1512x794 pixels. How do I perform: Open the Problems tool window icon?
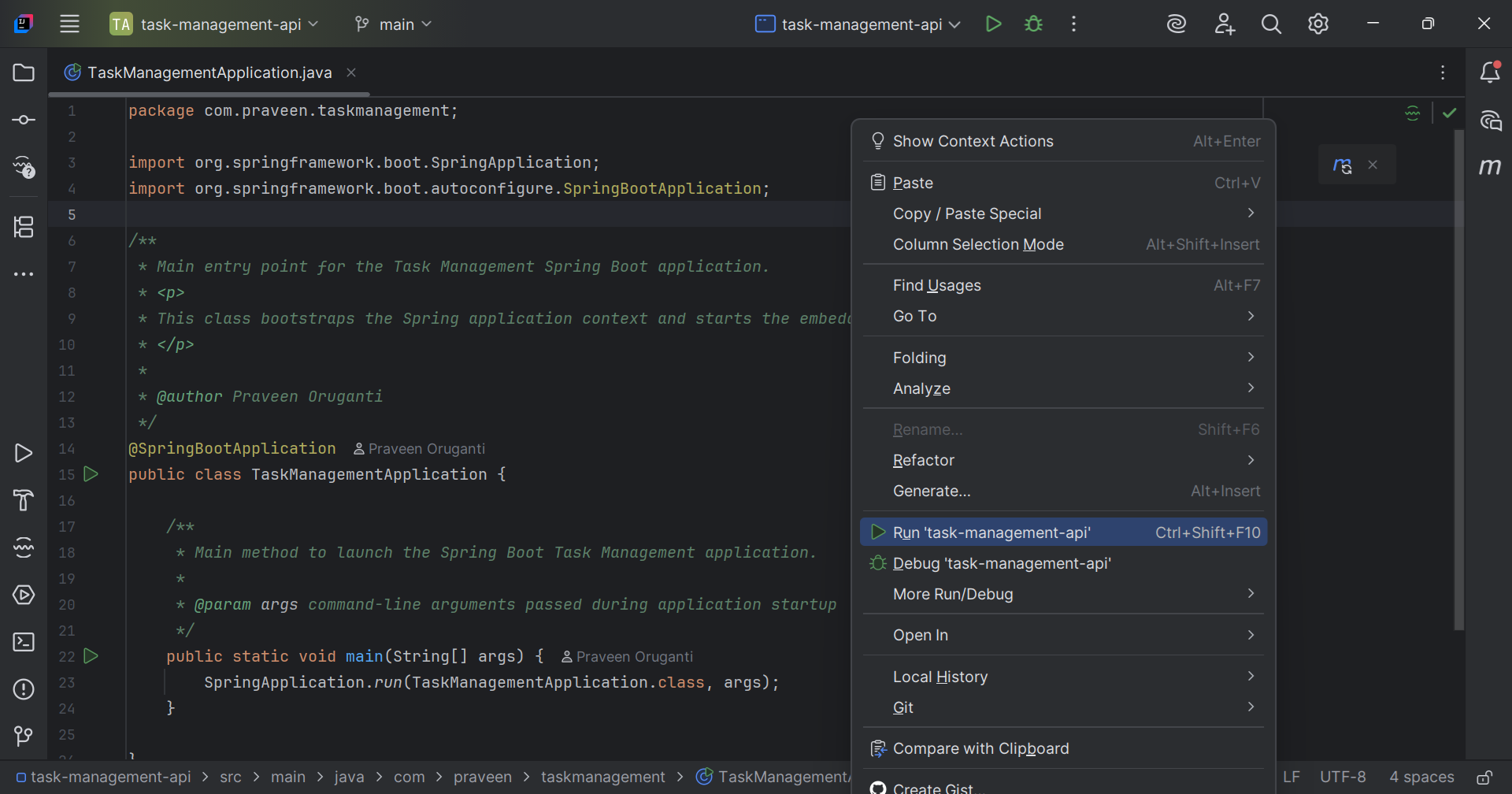pyautogui.click(x=24, y=689)
